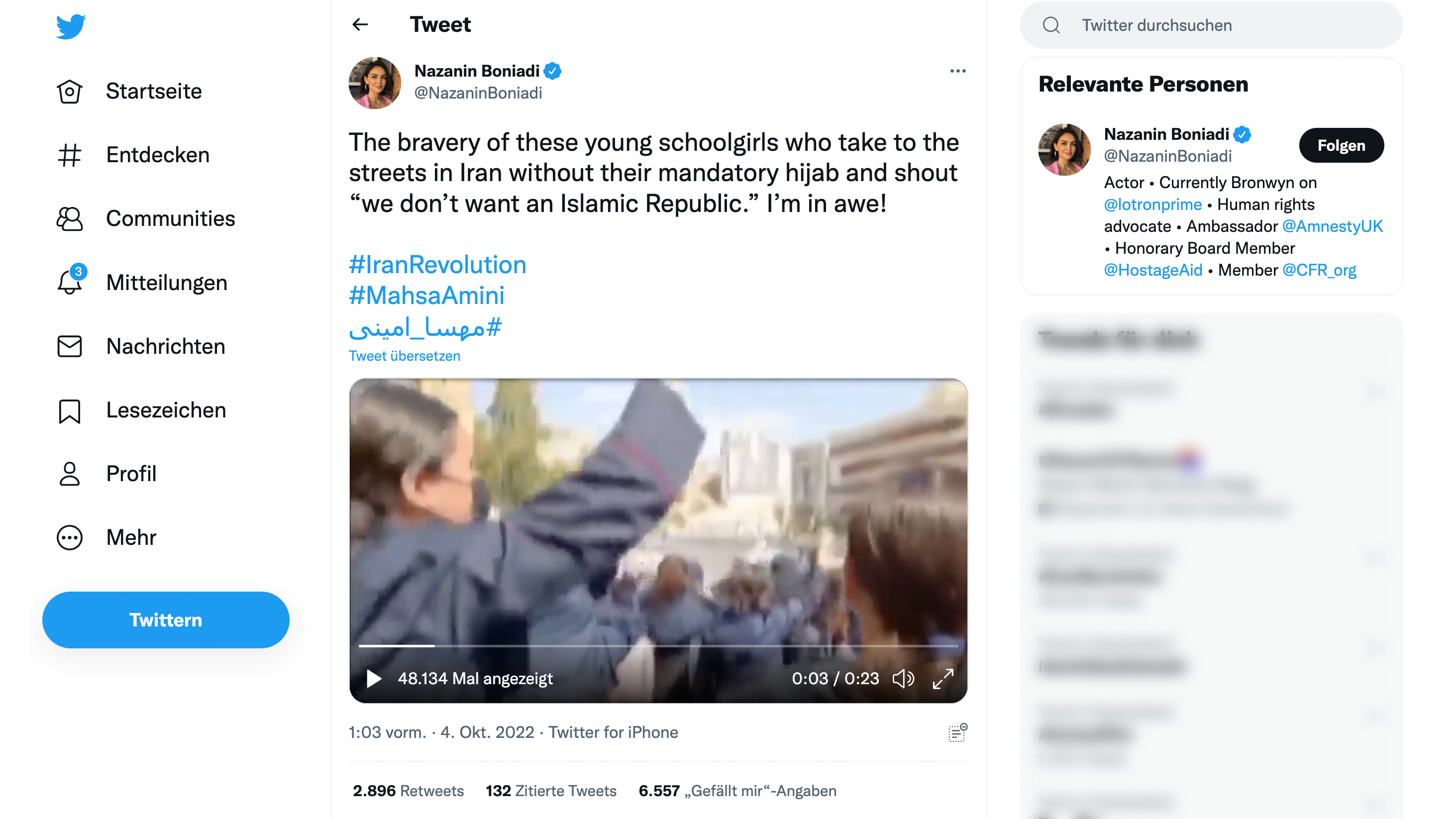Viewport: 1456px width, 819px height.
Task: Seek in the video progress bar
Action: pos(658,645)
